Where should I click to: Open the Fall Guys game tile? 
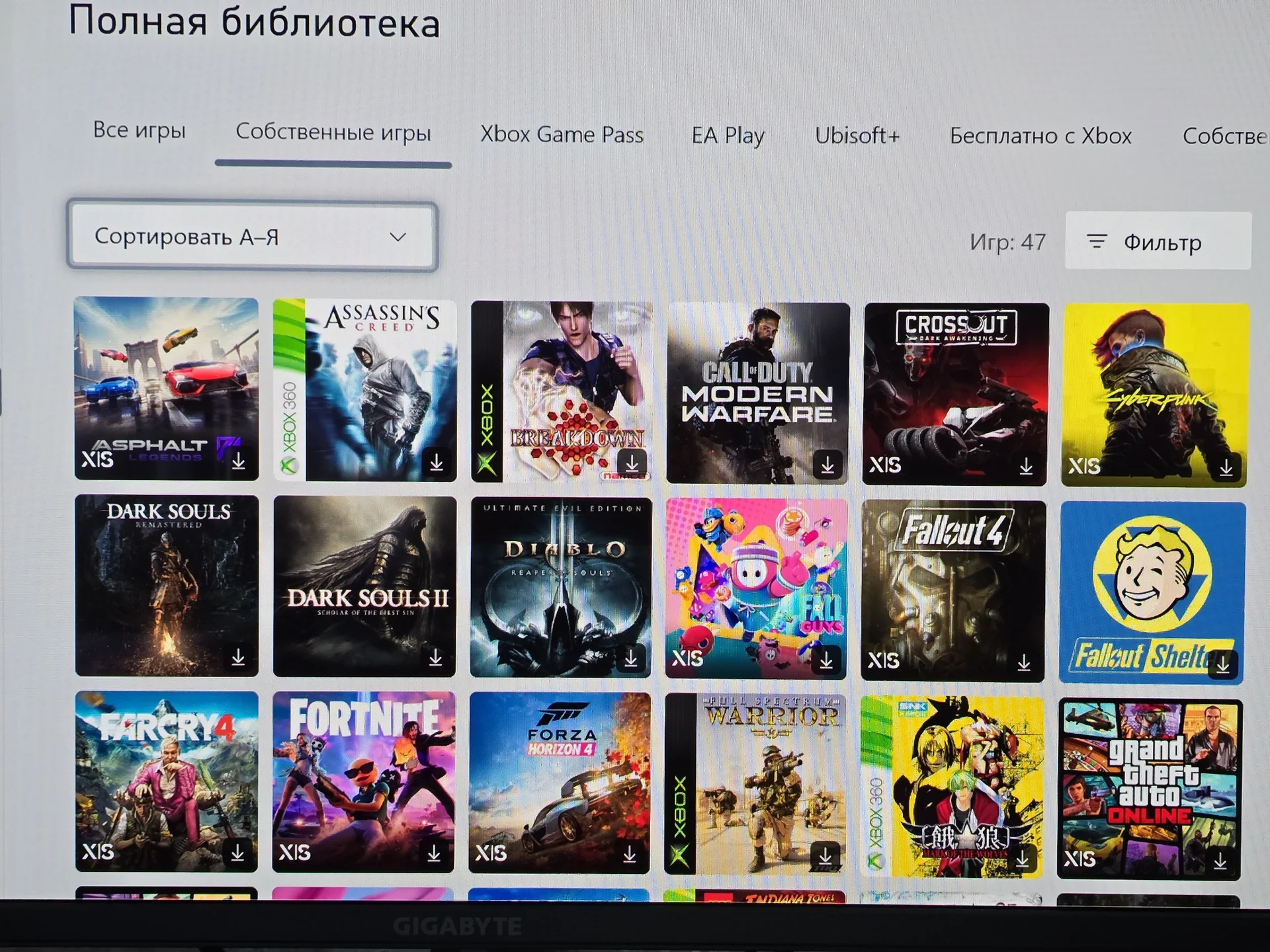(x=756, y=589)
